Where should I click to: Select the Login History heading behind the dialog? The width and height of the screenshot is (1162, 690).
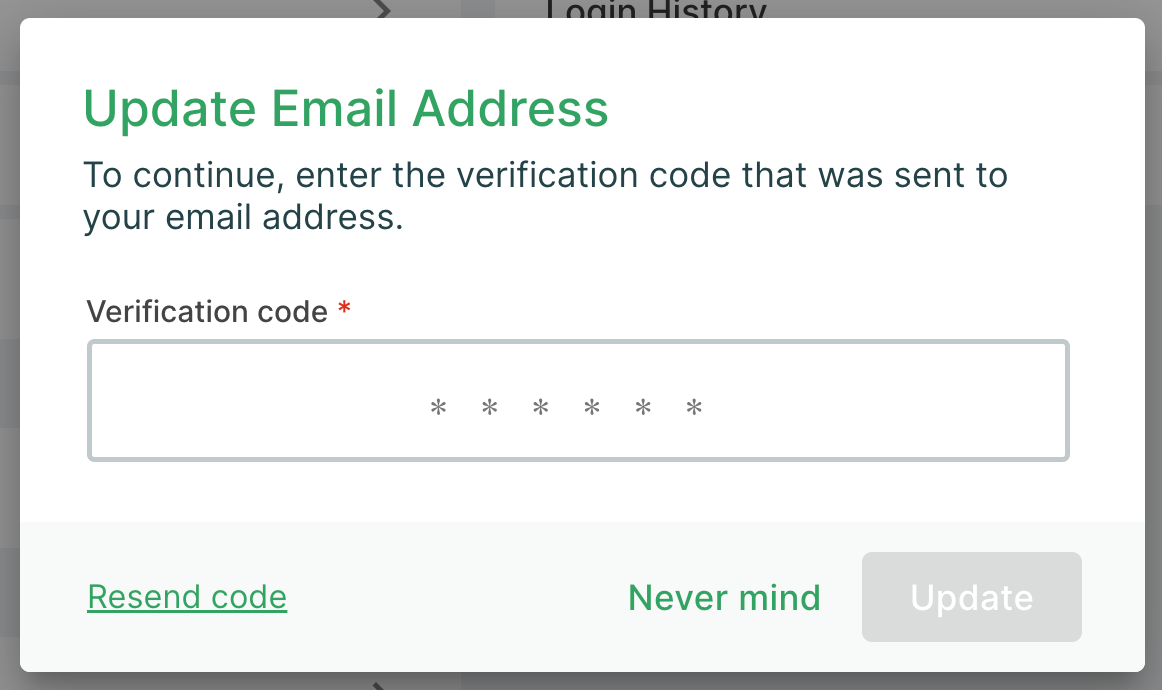(657, 9)
